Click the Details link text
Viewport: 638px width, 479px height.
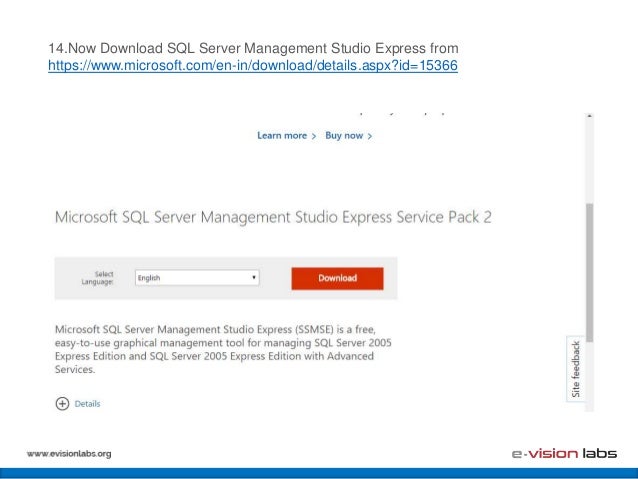tap(87, 404)
